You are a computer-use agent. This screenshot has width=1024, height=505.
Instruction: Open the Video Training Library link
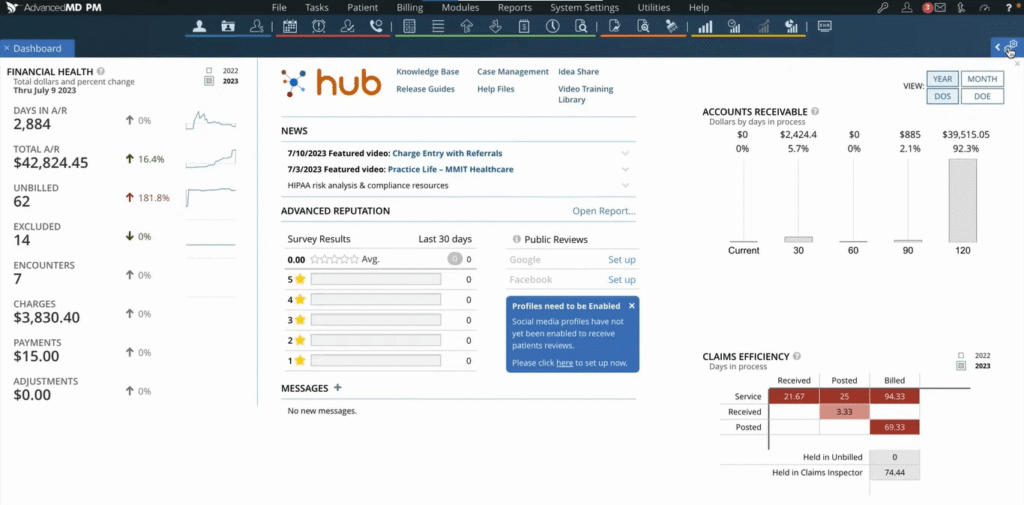click(x=585, y=94)
